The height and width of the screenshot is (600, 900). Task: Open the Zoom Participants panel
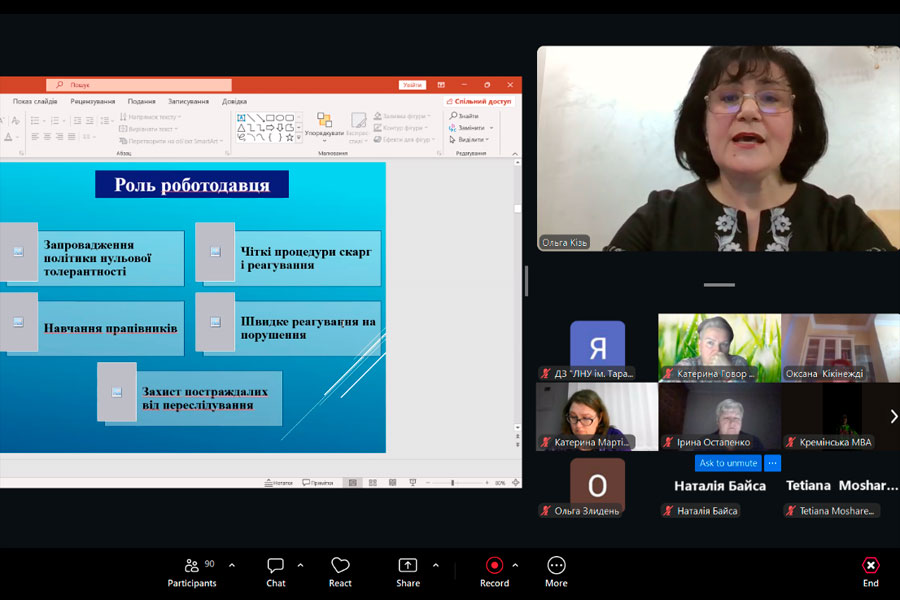pyautogui.click(x=192, y=572)
